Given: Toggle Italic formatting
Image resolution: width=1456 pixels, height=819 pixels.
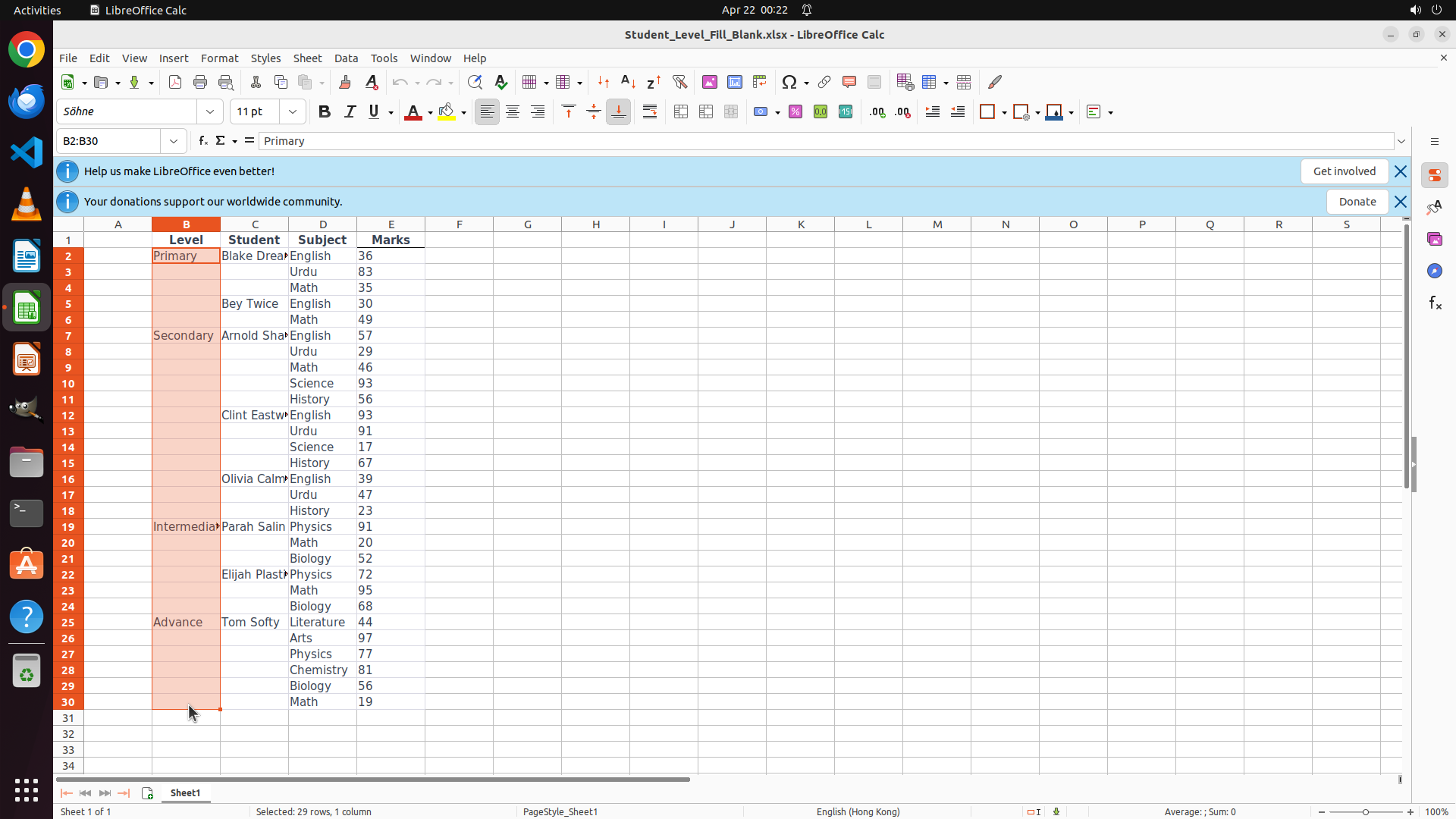Looking at the screenshot, I should click(350, 112).
